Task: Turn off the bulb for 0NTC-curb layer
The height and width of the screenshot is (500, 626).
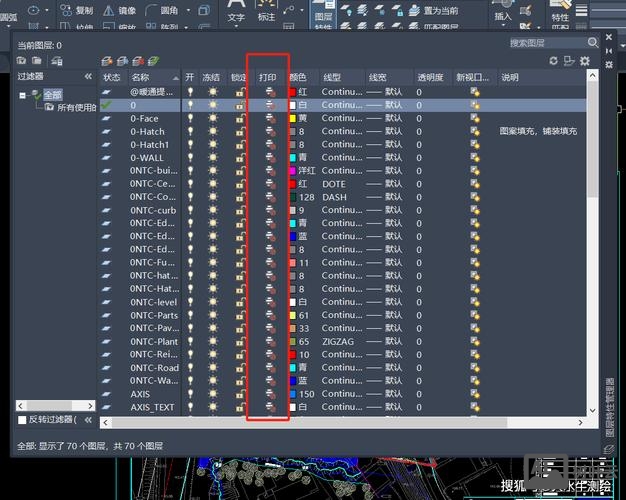Action: (190, 210)
